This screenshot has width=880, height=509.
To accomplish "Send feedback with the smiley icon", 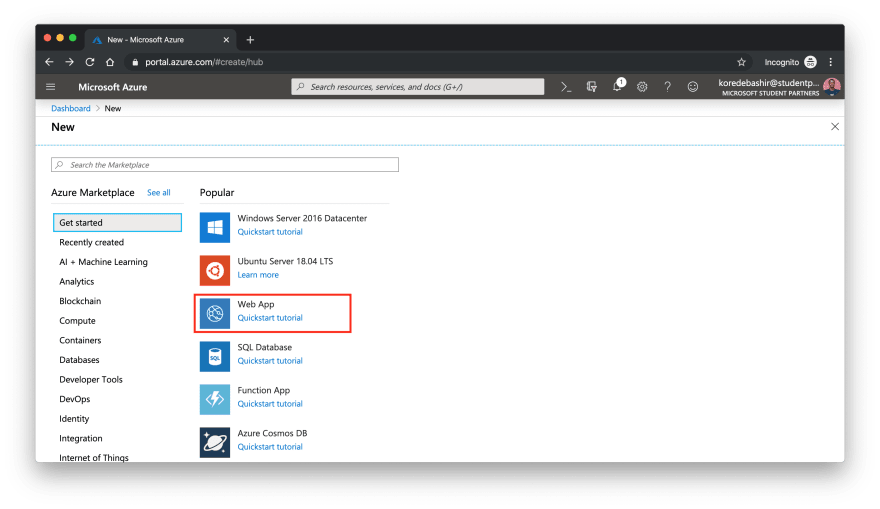I will [693, 87].
